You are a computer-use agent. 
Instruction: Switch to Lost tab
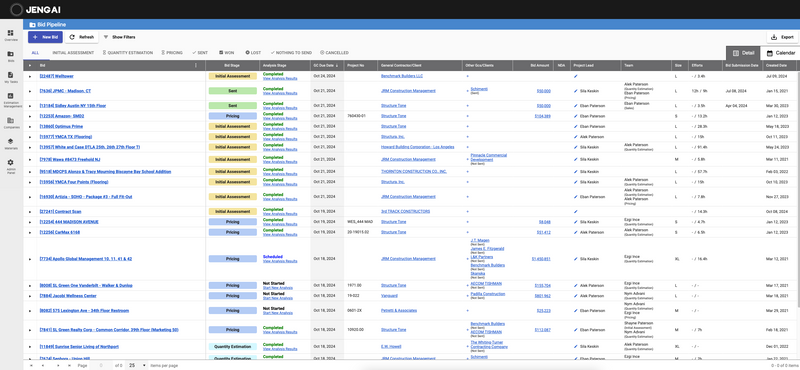coord(253,53)
